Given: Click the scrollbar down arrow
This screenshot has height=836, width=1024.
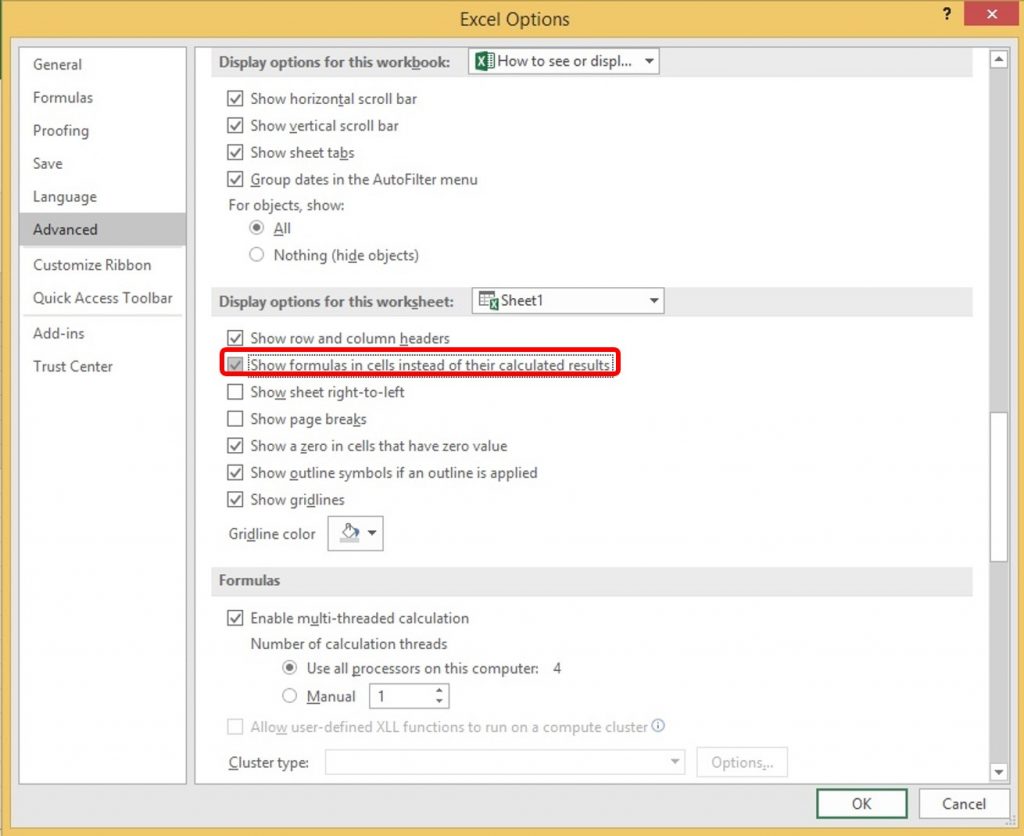Looking at the screenshot, I should [999, 771].
